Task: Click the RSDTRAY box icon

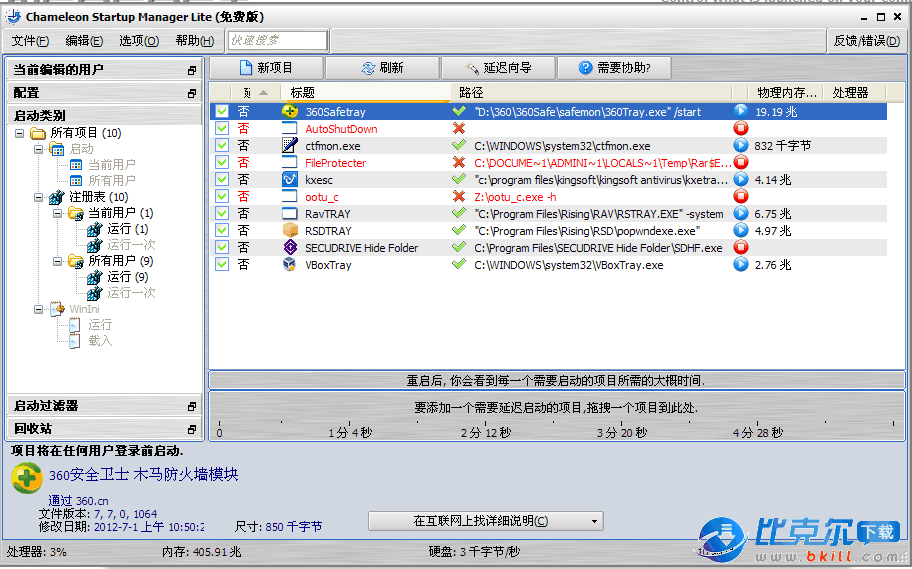Action: click(290, 230)
